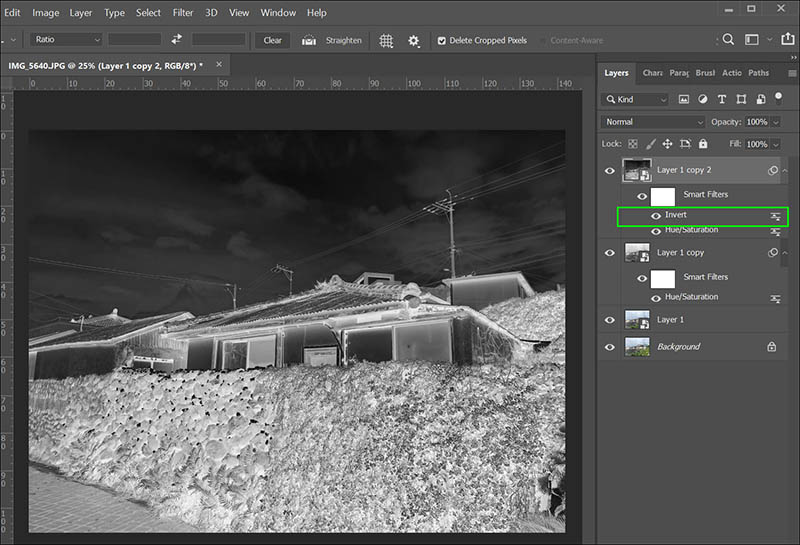This screenshot has height=545, width=800.
Task: Collapse Layer 1 copy smart filters
Action: click(x=785, y=253)
